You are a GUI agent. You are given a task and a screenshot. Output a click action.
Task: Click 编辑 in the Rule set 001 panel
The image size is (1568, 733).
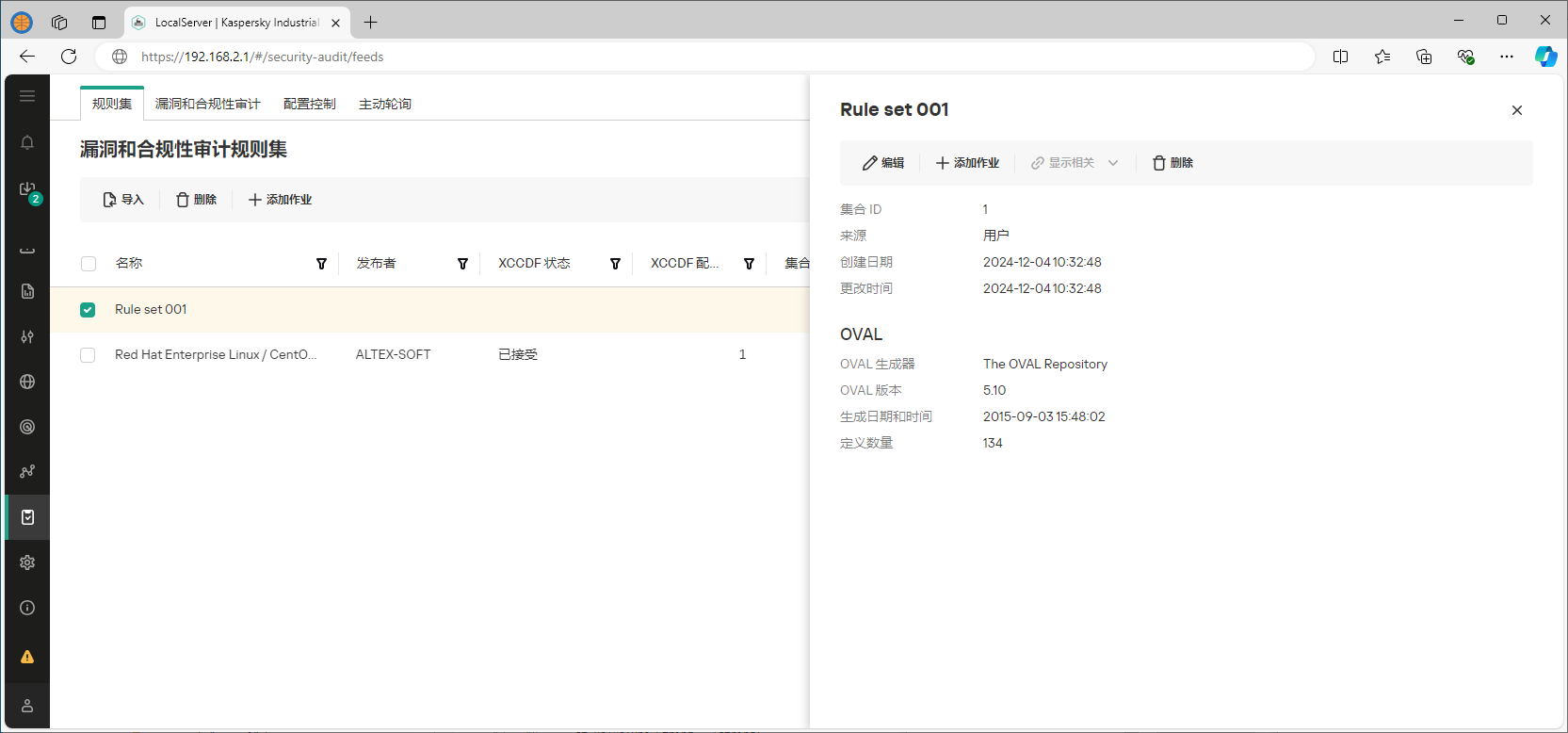[883, 163]
